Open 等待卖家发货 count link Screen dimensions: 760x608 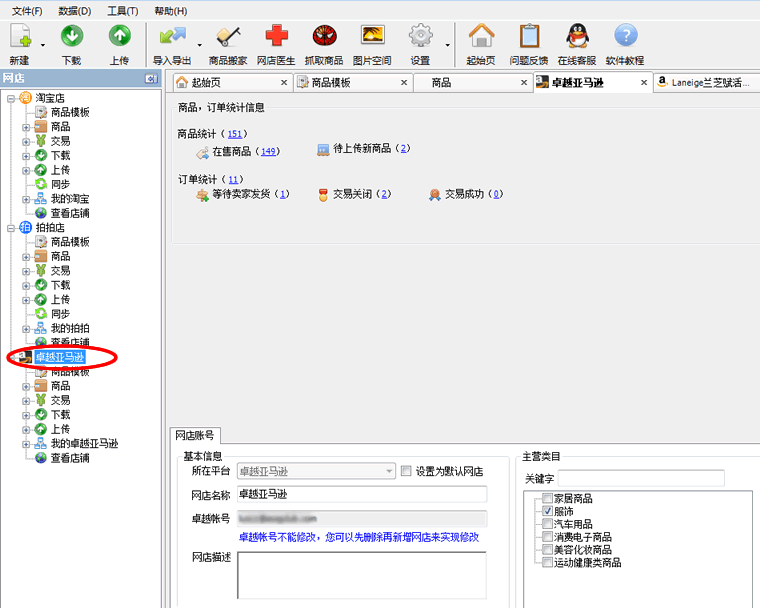click(x=282, y=194)
